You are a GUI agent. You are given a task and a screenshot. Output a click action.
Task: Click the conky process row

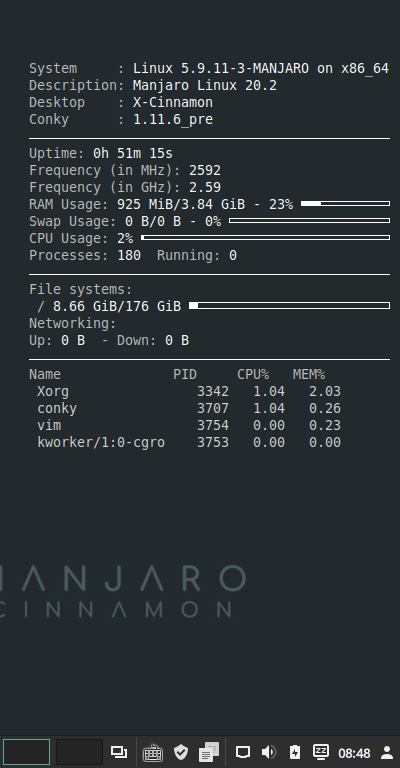pos(188,408)
